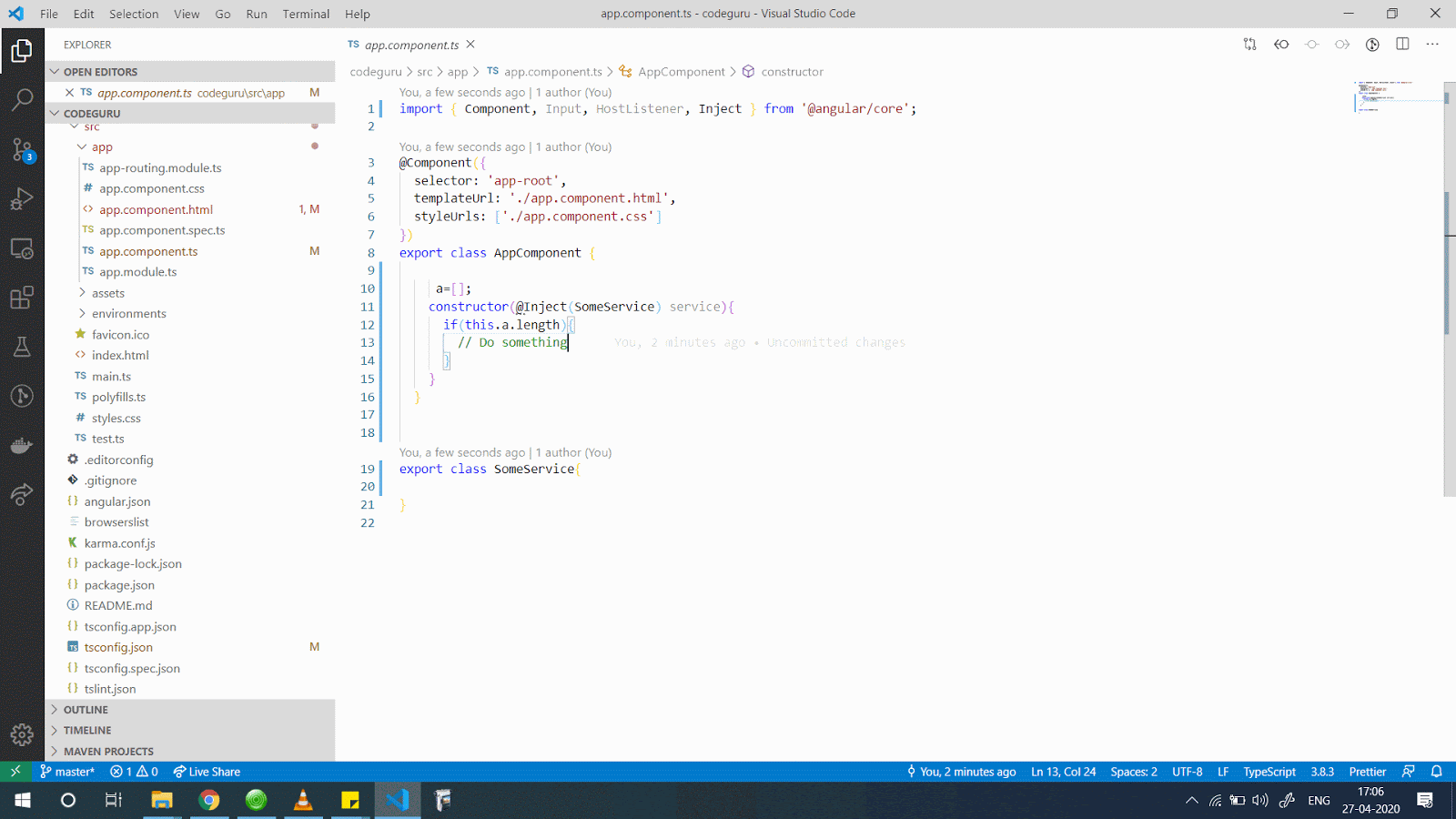Open the Extensions view
1456x819 pixels.
[x=22, y=297]
